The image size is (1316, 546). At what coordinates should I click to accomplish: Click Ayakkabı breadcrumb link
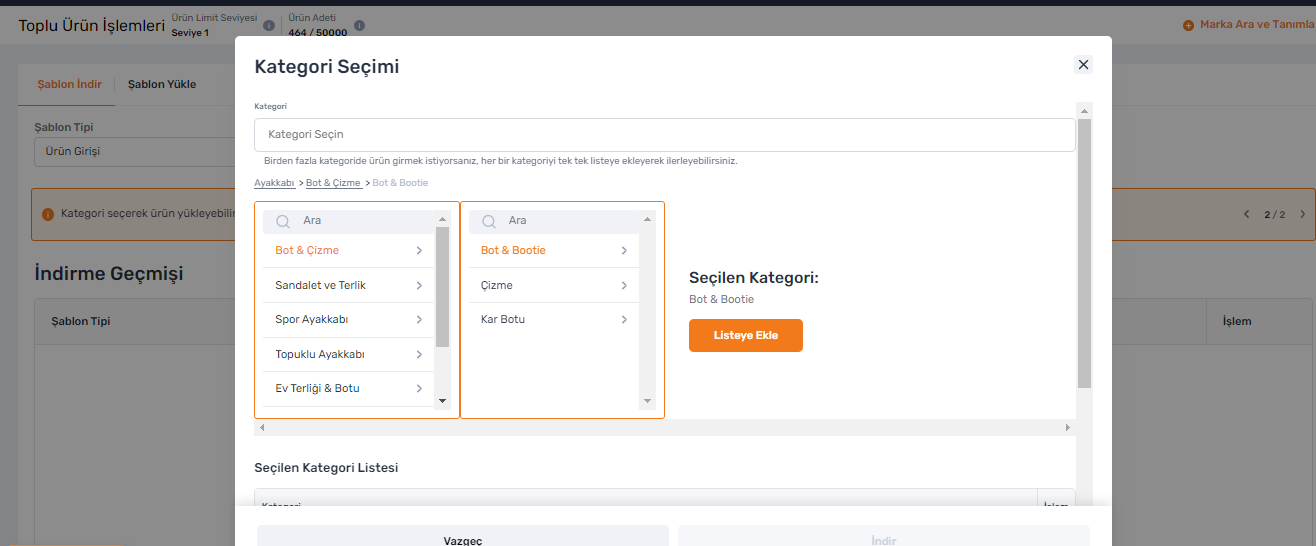pyautogui.click(x=274, y=184)
